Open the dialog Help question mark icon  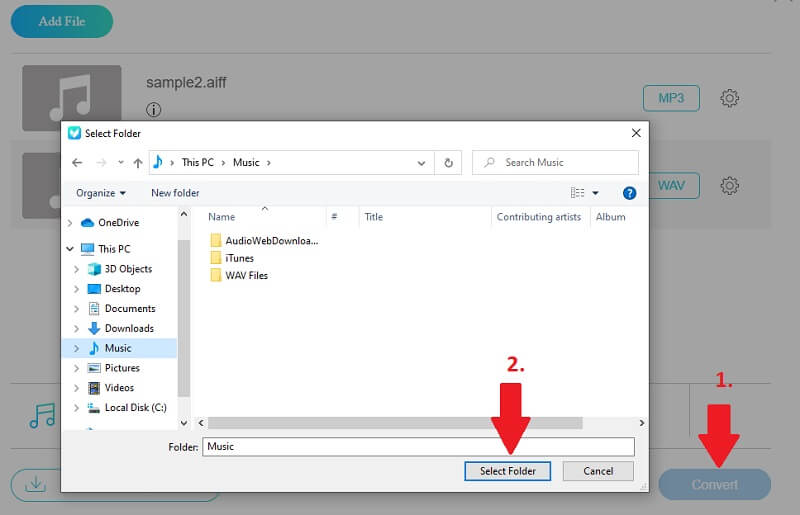(x=629, y=193)
